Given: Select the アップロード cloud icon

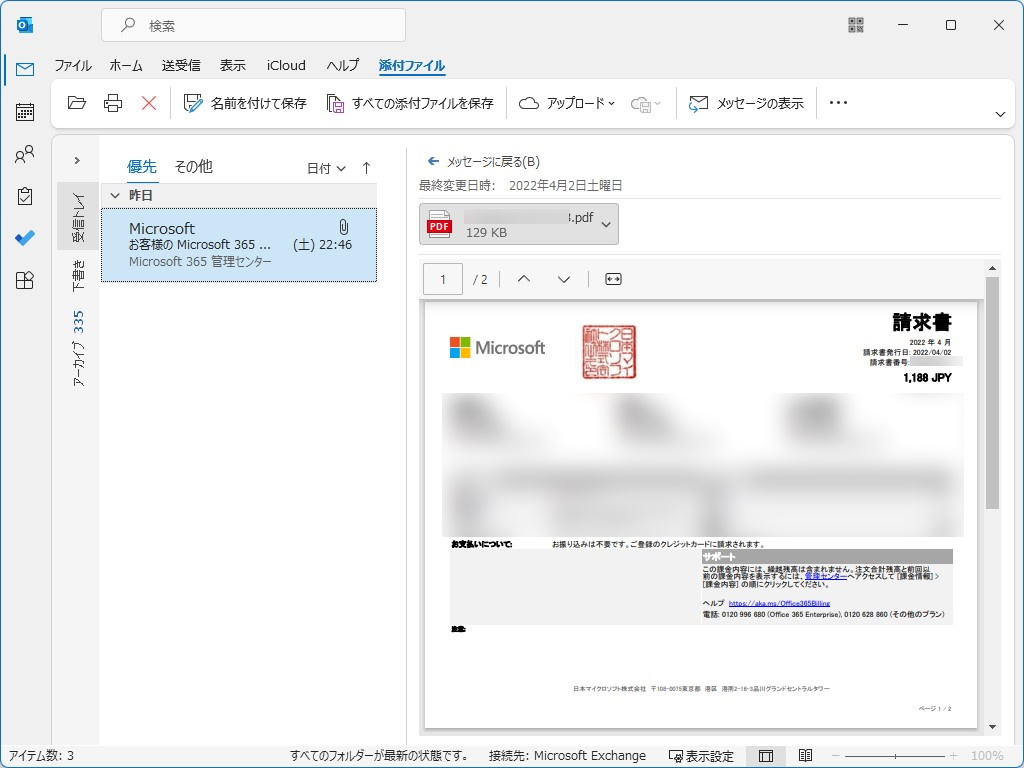Looking at the screenshot, I should [530, 102].
